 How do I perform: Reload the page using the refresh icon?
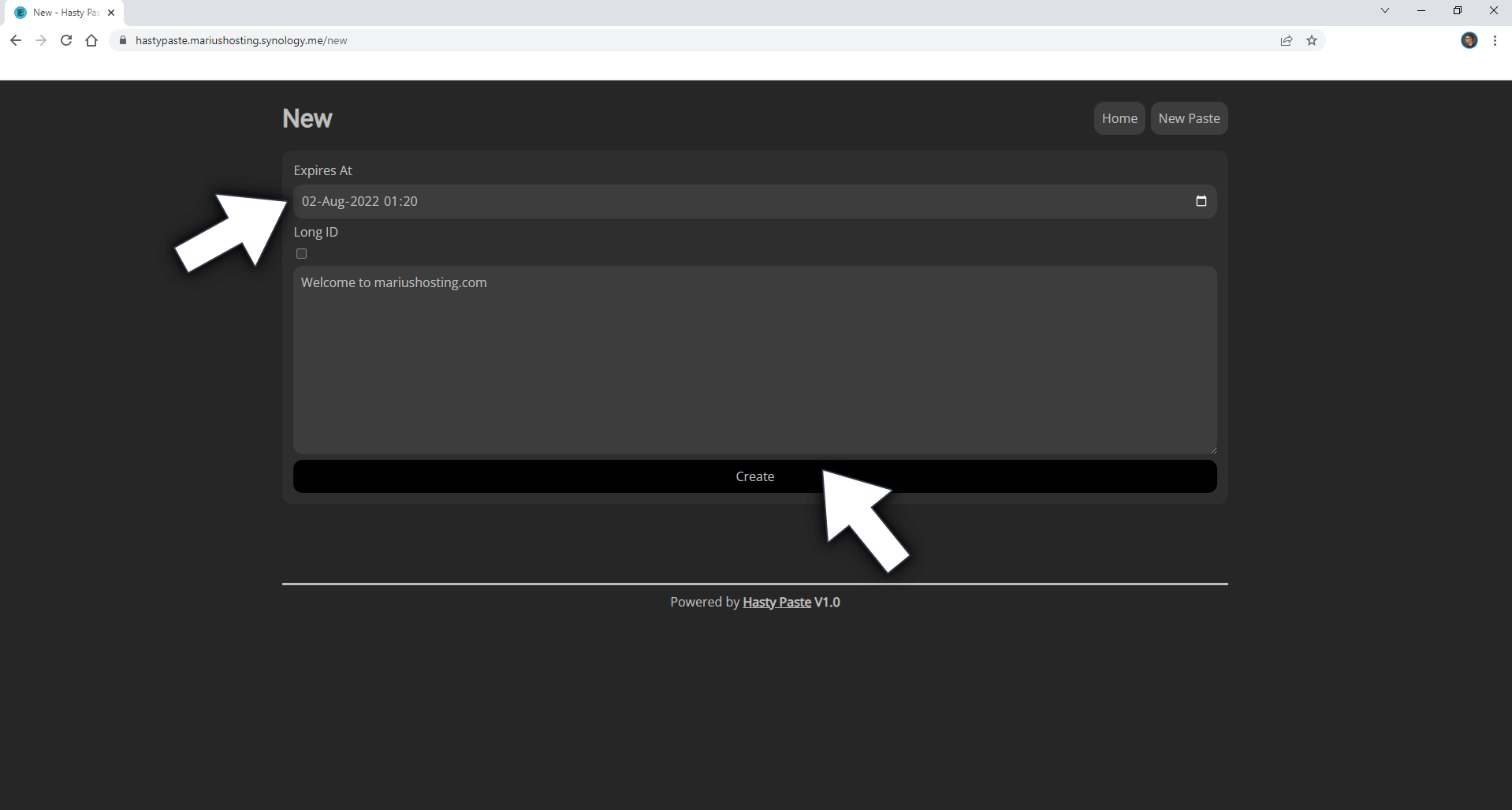point(66,40)
